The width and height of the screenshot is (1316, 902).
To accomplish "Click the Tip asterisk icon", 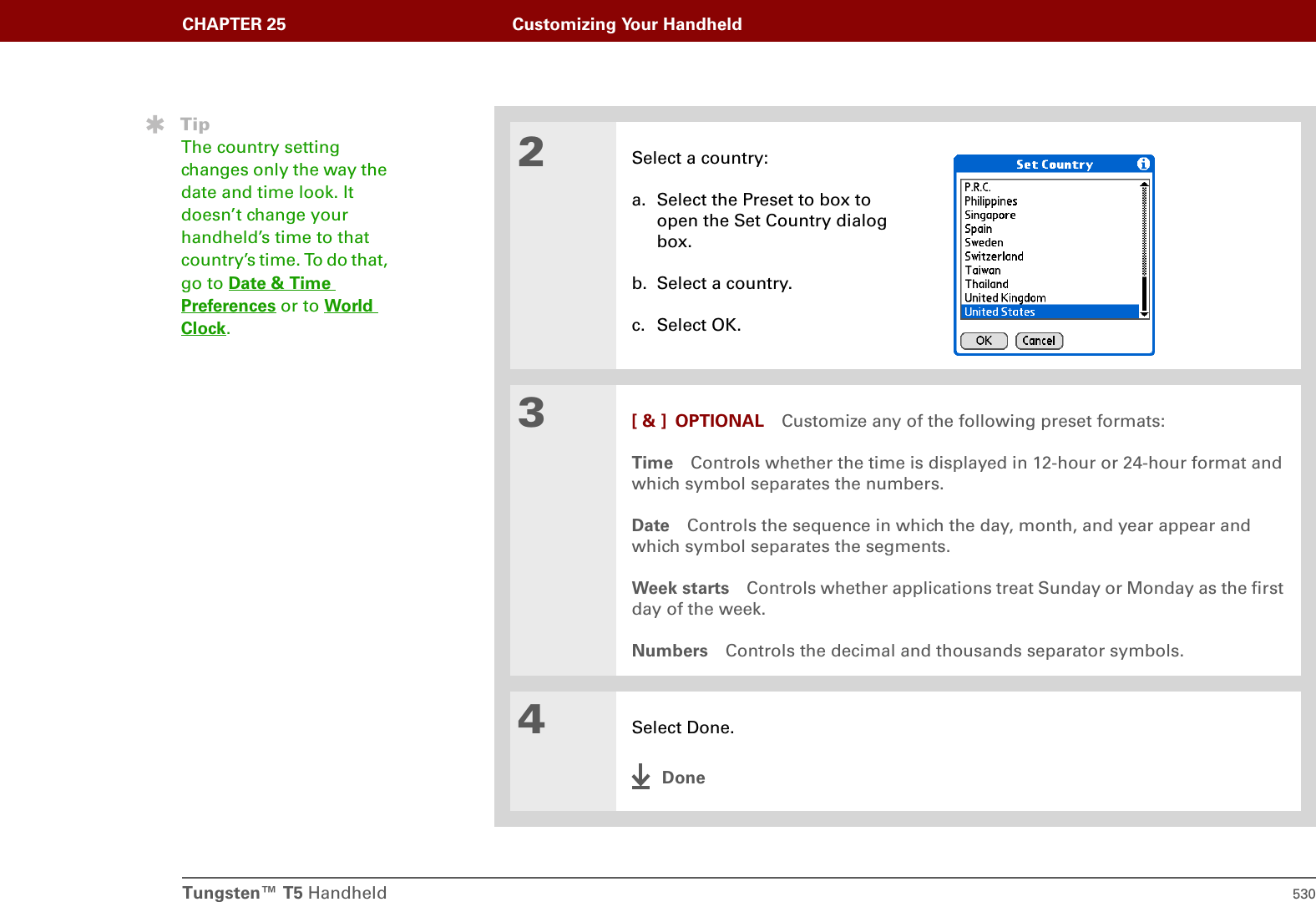I will pyautogui.click(x=155, y=125).
